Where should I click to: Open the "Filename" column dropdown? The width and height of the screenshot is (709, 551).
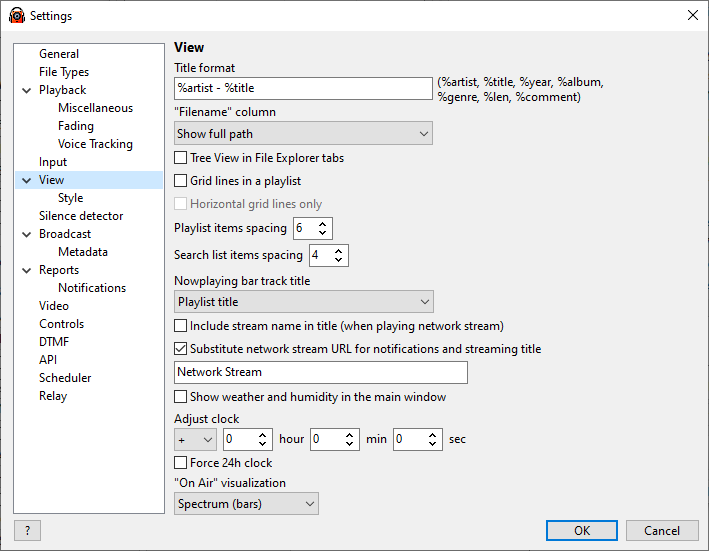point(303,133)
